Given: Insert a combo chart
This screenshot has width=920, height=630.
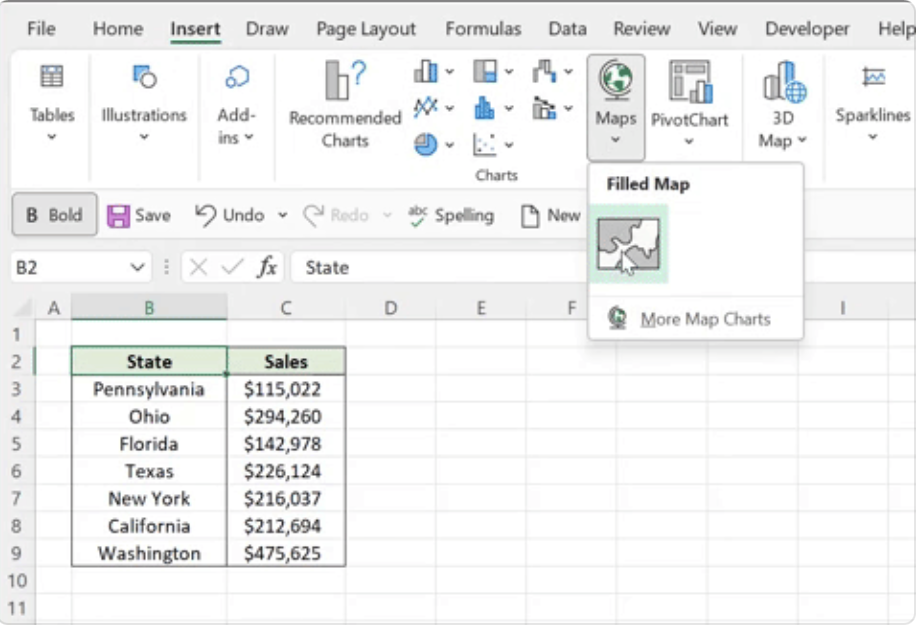Looking at the screenshot, I should point(544,108).
